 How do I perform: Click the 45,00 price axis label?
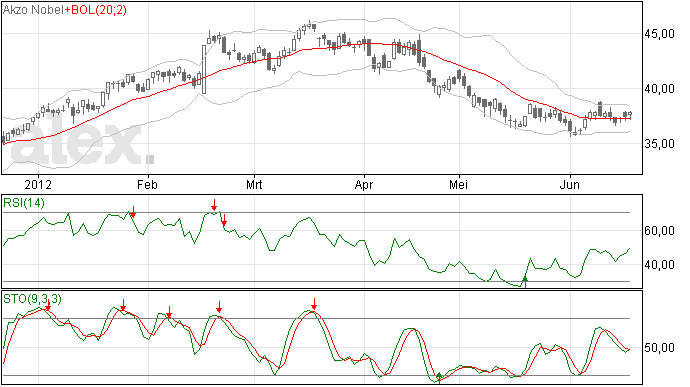coord(660,34)
